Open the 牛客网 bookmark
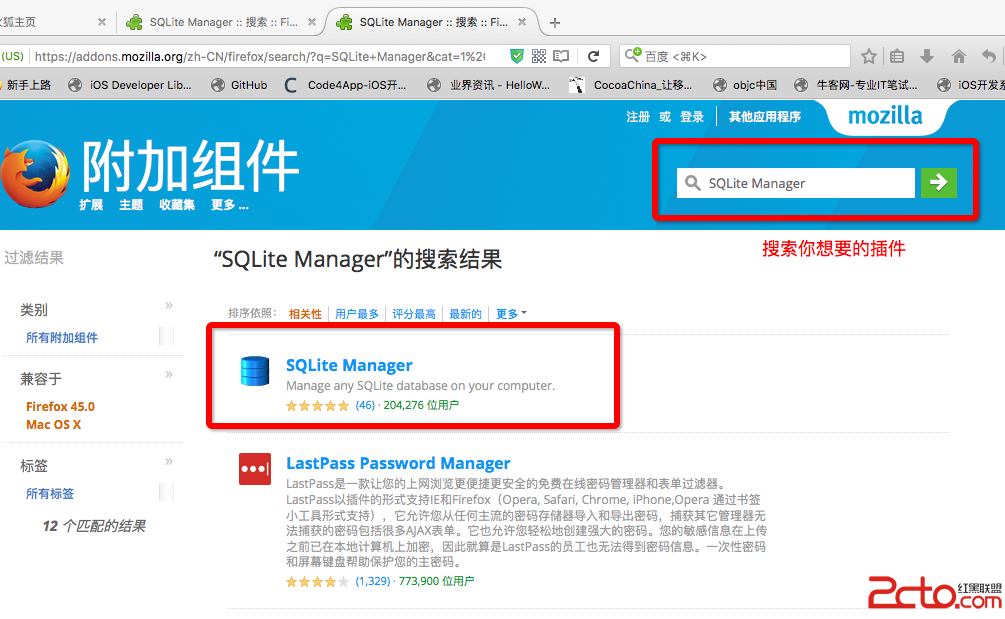The height and width of the screenshot is (619, 1005). pos(856,85)
